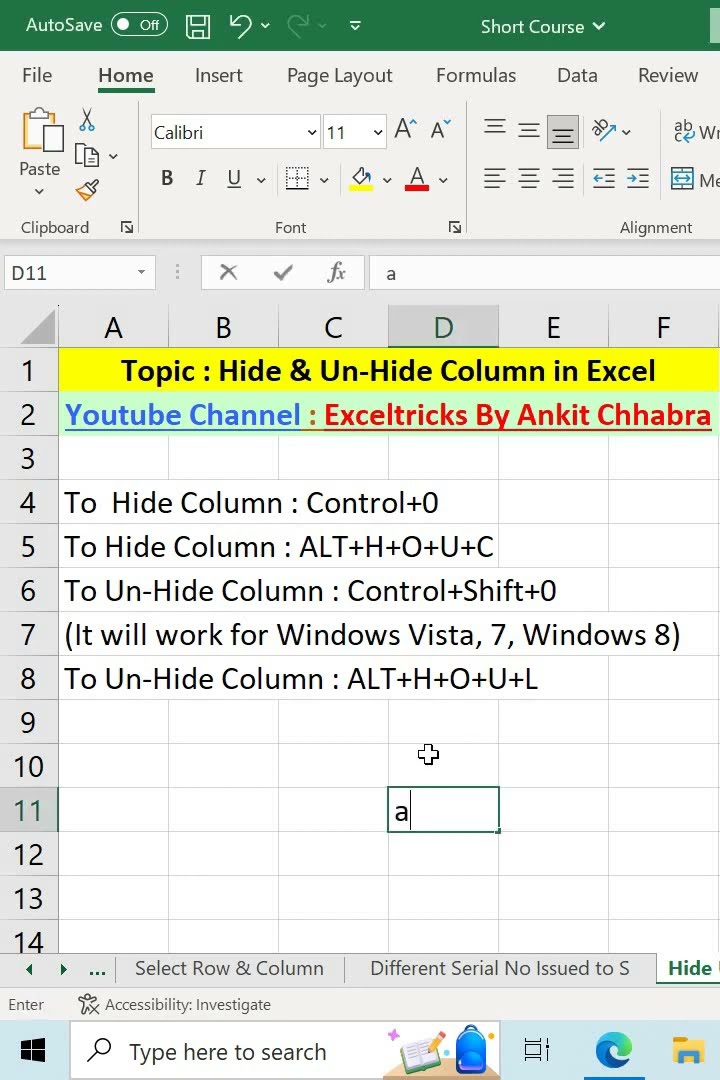Open the Undo history dropdown
Viewport: 720px width, 1080px height.
tap(265, 26)
